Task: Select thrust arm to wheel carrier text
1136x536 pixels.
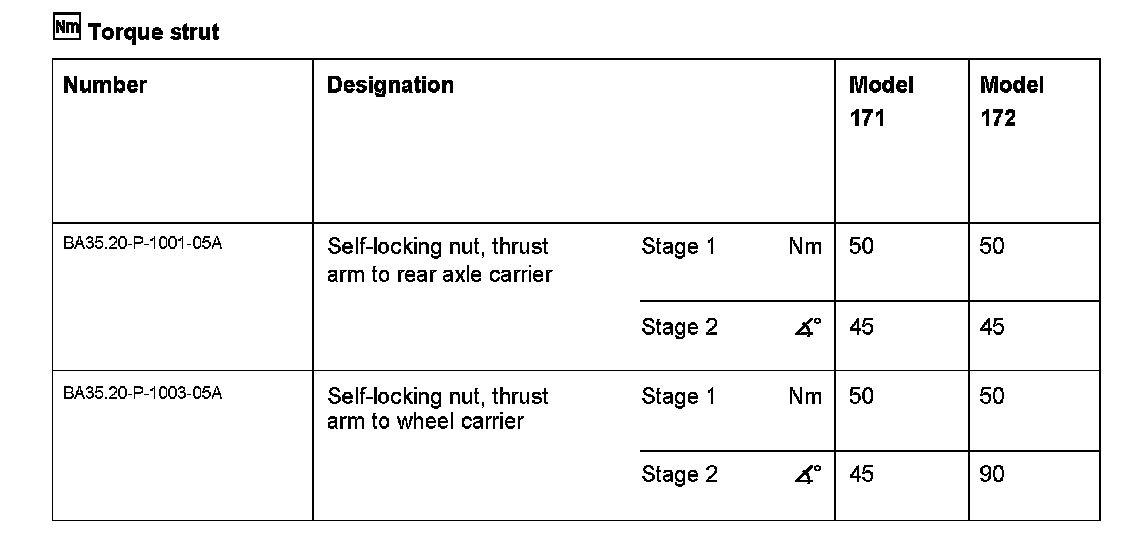Action: coord(438,409)
